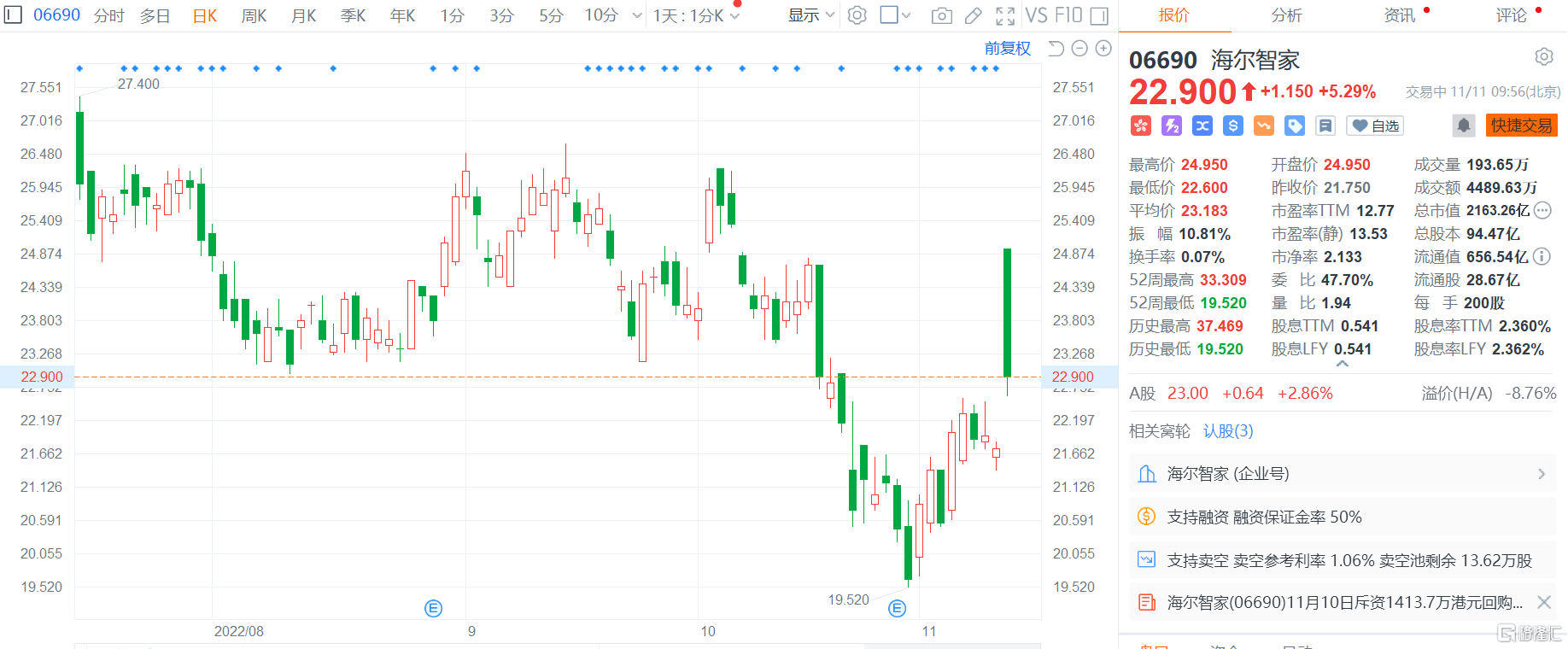The width and height of the screenshot is (1568, 649).
Task: Open the 前复权 adjustment selector
Action: [1008, 49]
